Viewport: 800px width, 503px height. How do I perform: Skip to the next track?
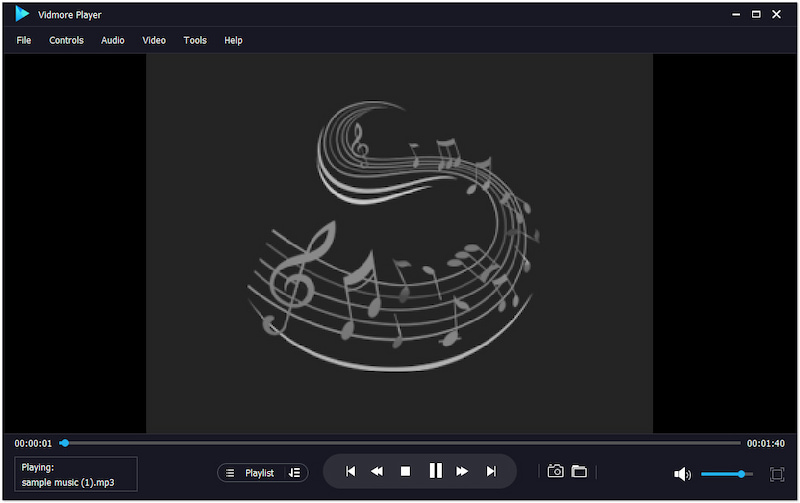tap(491, 472)
